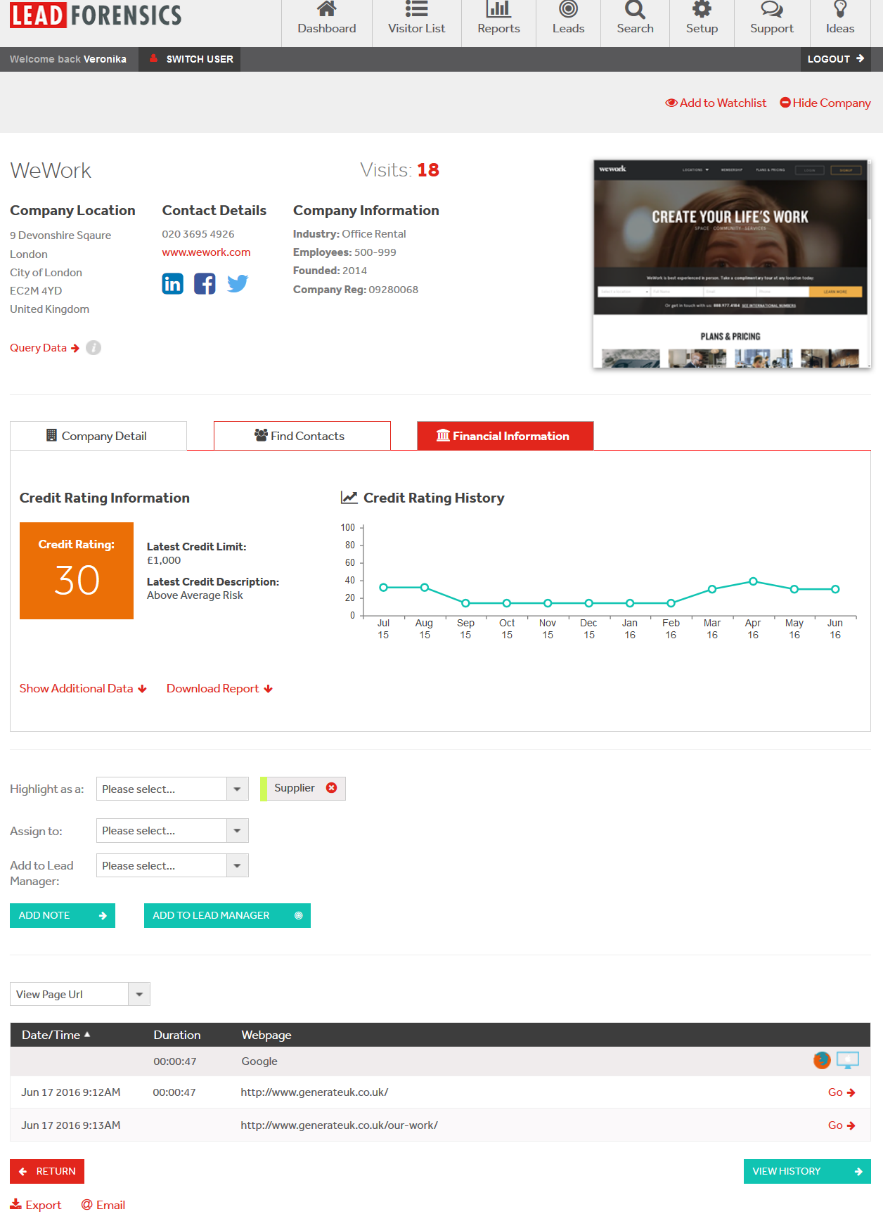Image resolution: width=883 pixels, height=1221 pixels.
Task: Click Download Report
Action: pyautogui.click(x=219, y=689)
